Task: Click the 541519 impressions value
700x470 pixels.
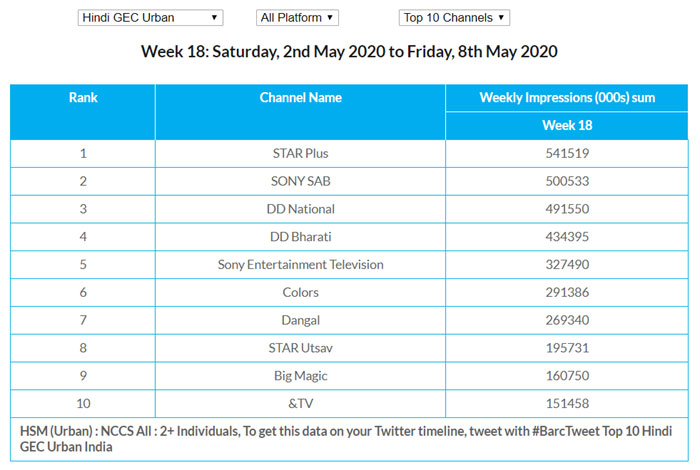Action: pyautogui.click(x=567, y=153)
